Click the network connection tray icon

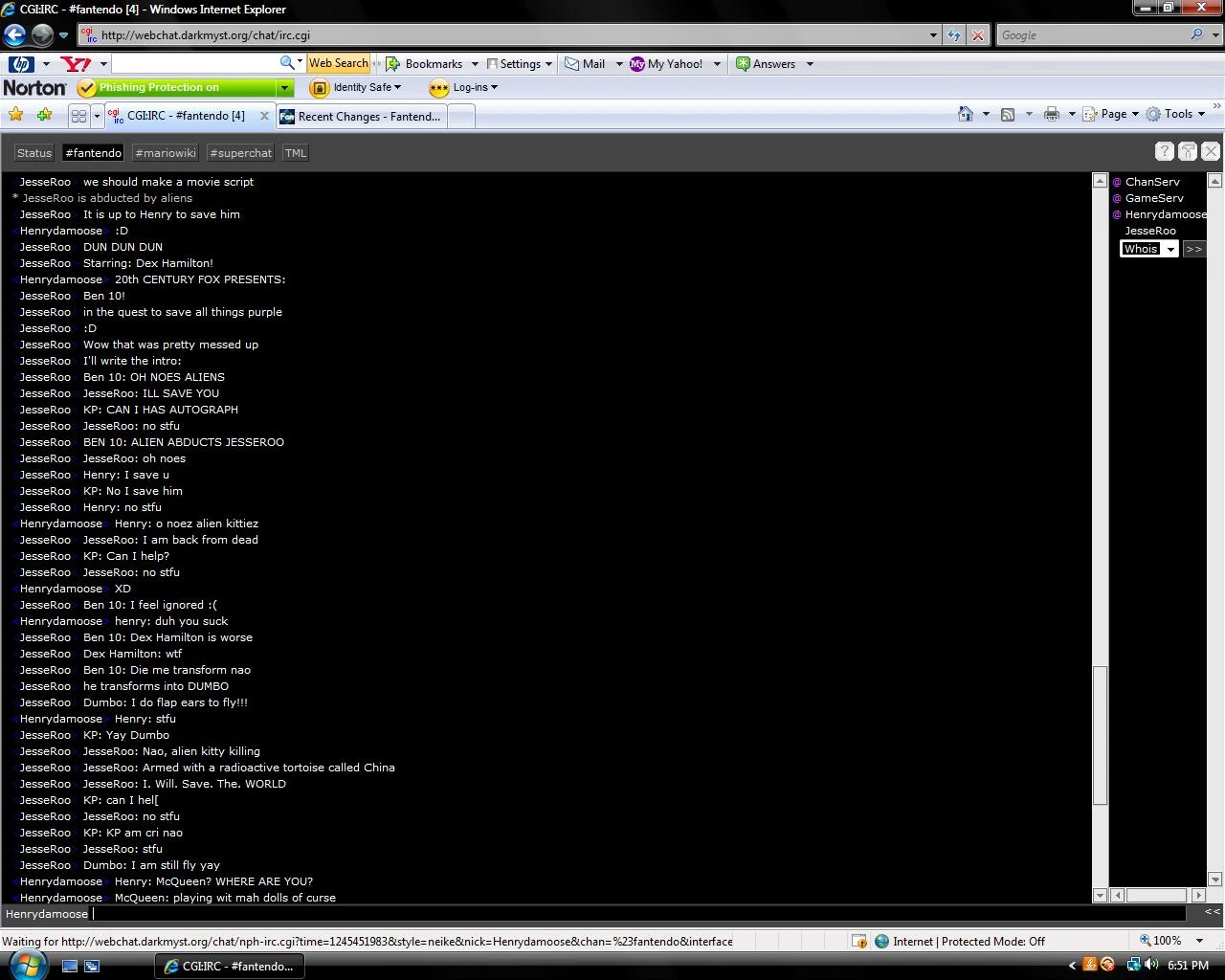(1133, 965)
